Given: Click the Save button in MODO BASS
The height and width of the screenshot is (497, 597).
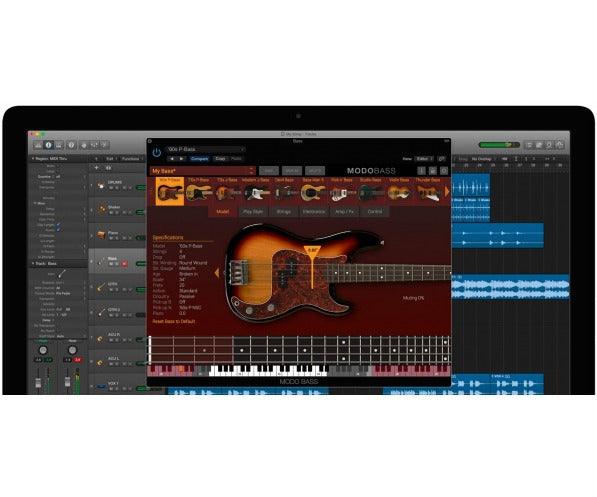Looking at the screenshot, I should point(269,171).
